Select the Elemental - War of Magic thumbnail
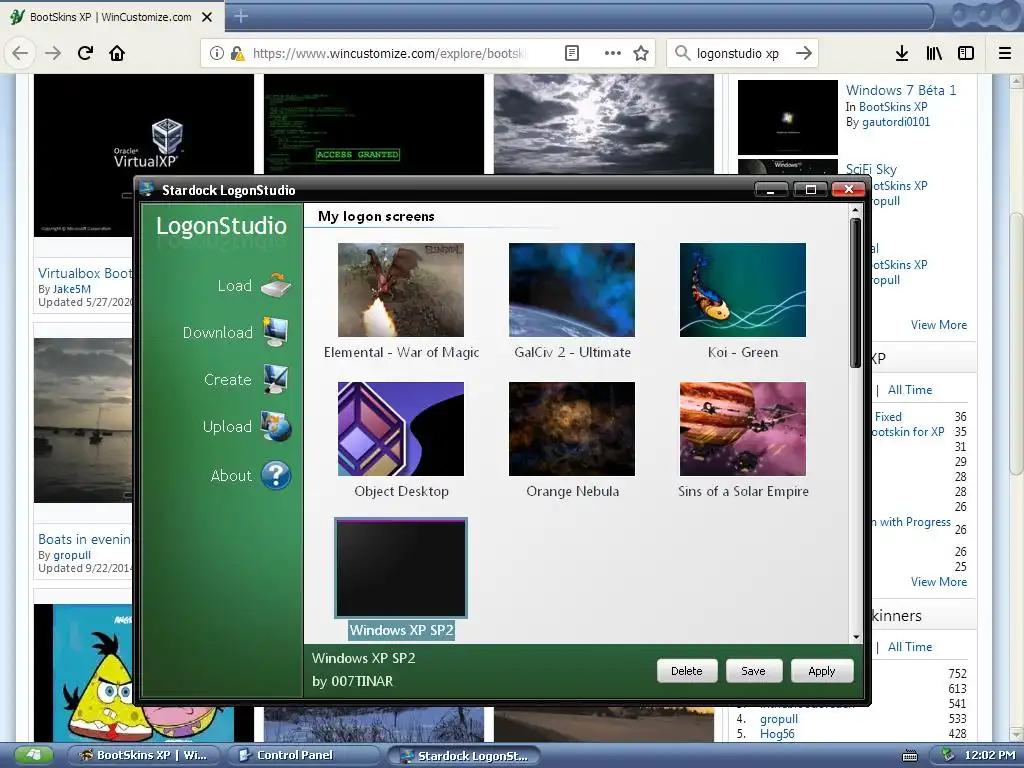 (401, 290)
